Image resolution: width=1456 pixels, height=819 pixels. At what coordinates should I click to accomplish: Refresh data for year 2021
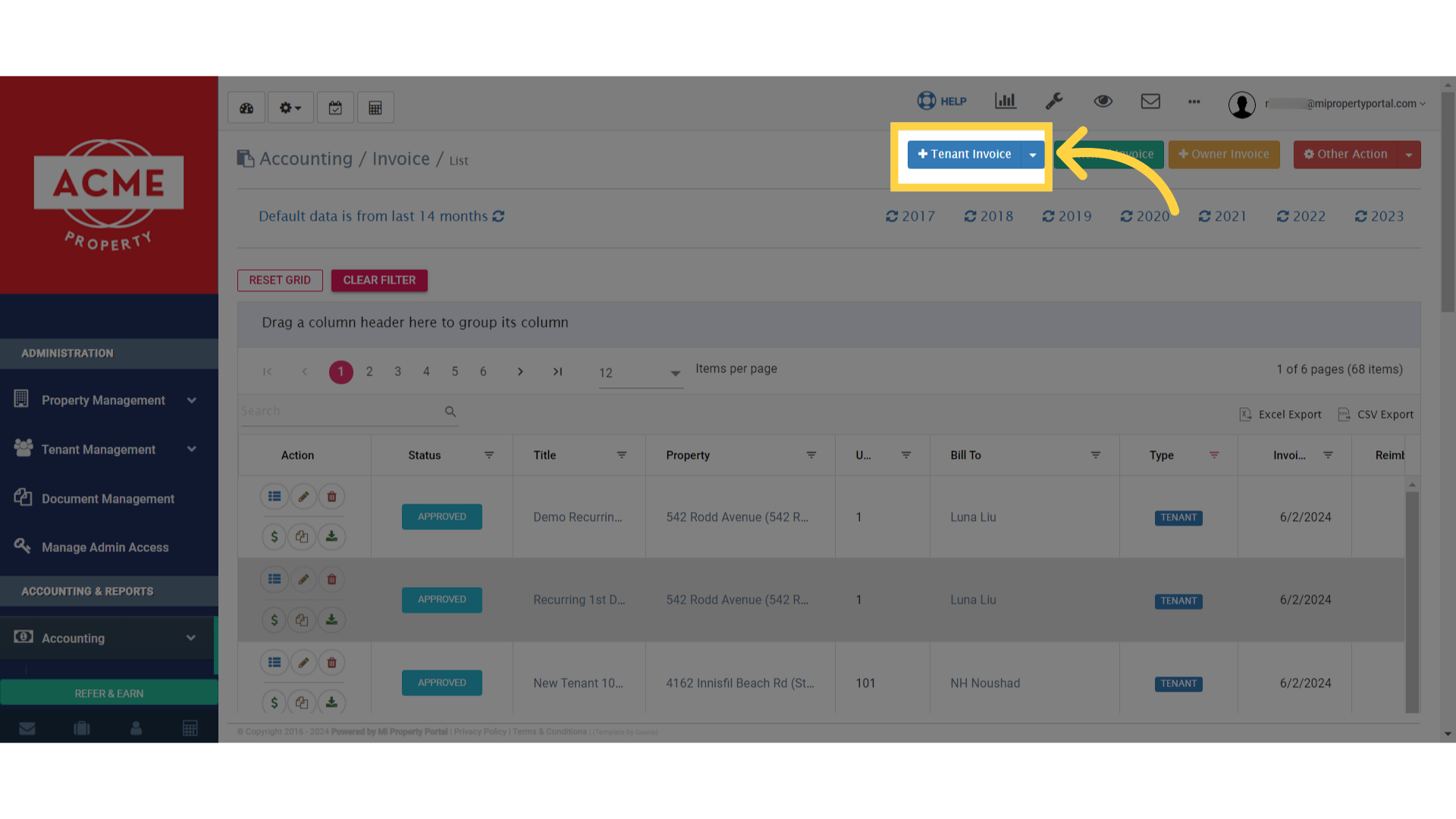pos(1222,216)
